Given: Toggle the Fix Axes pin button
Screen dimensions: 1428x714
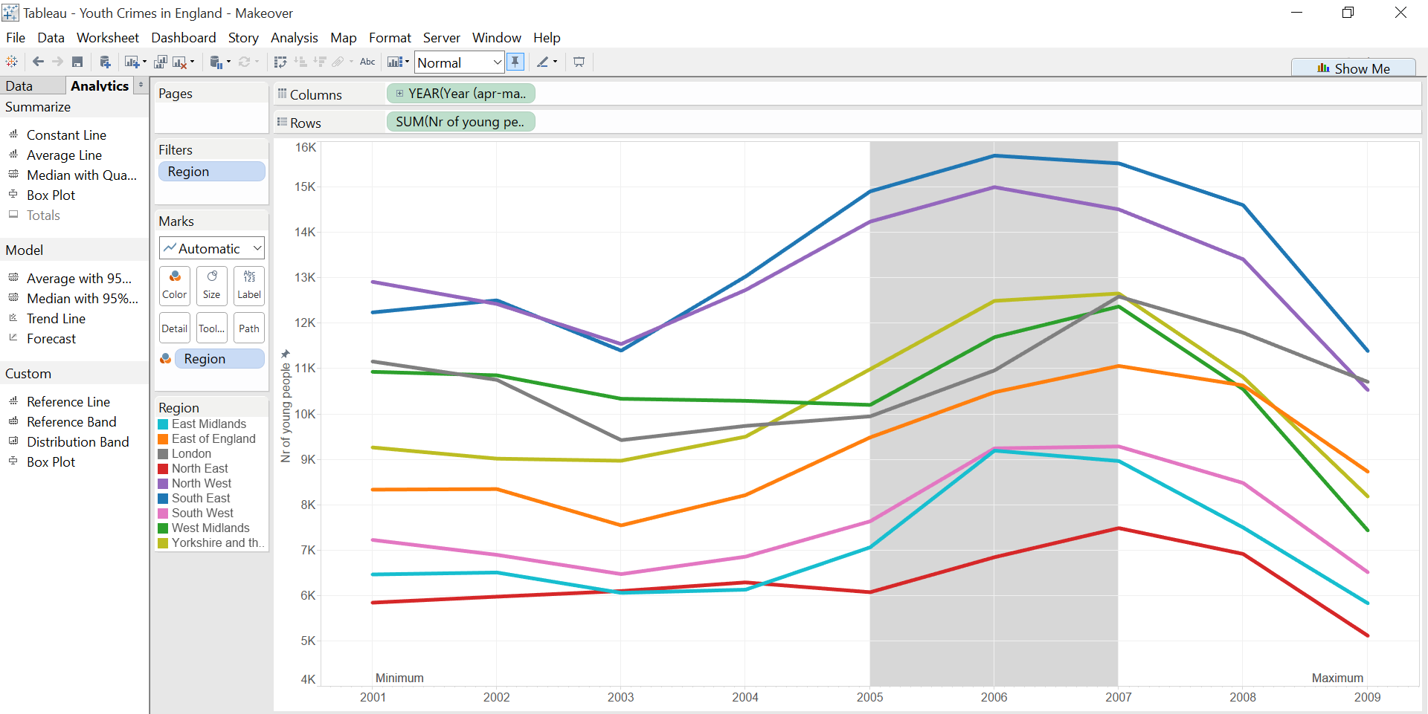Looking at the screenshot, I should click(515, 62).
